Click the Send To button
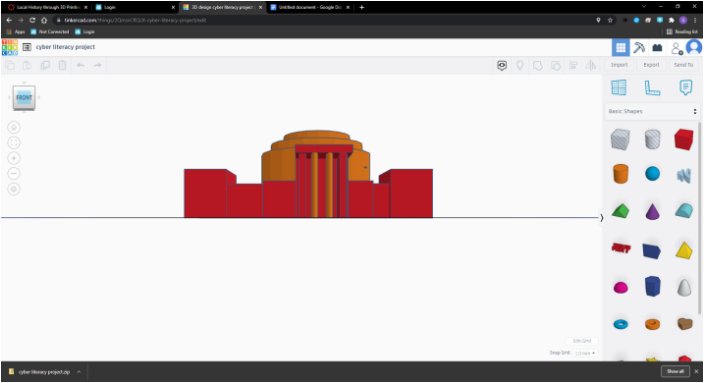706x383 pixels. pos(684,65)
